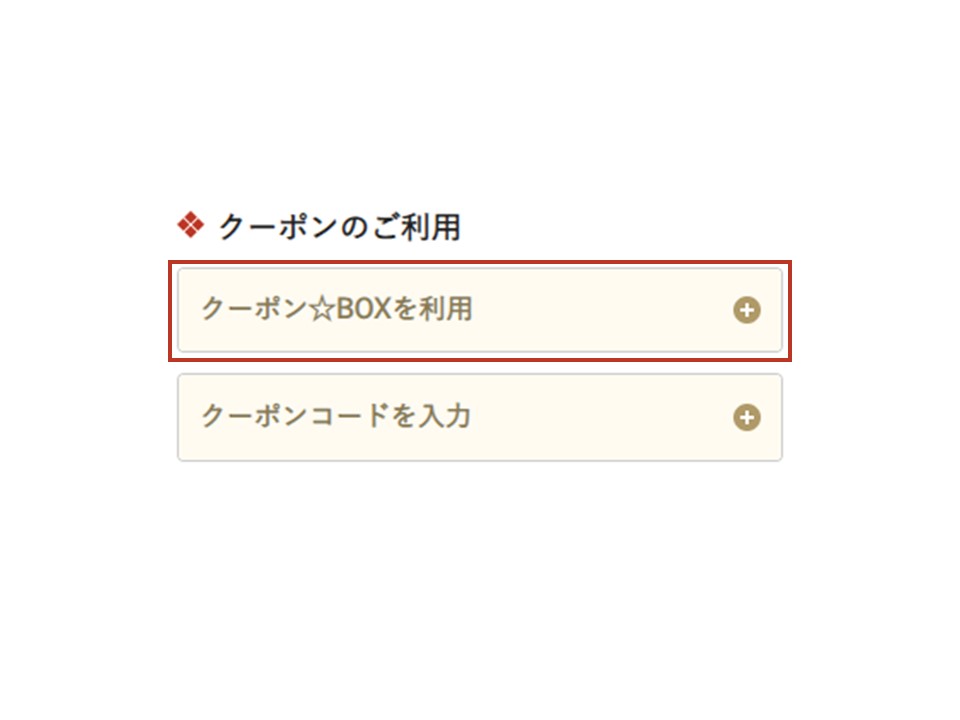This screenshot has width=960, height=720.
Task: Click the クーポン text in the first row
Action: pos(252,310)
